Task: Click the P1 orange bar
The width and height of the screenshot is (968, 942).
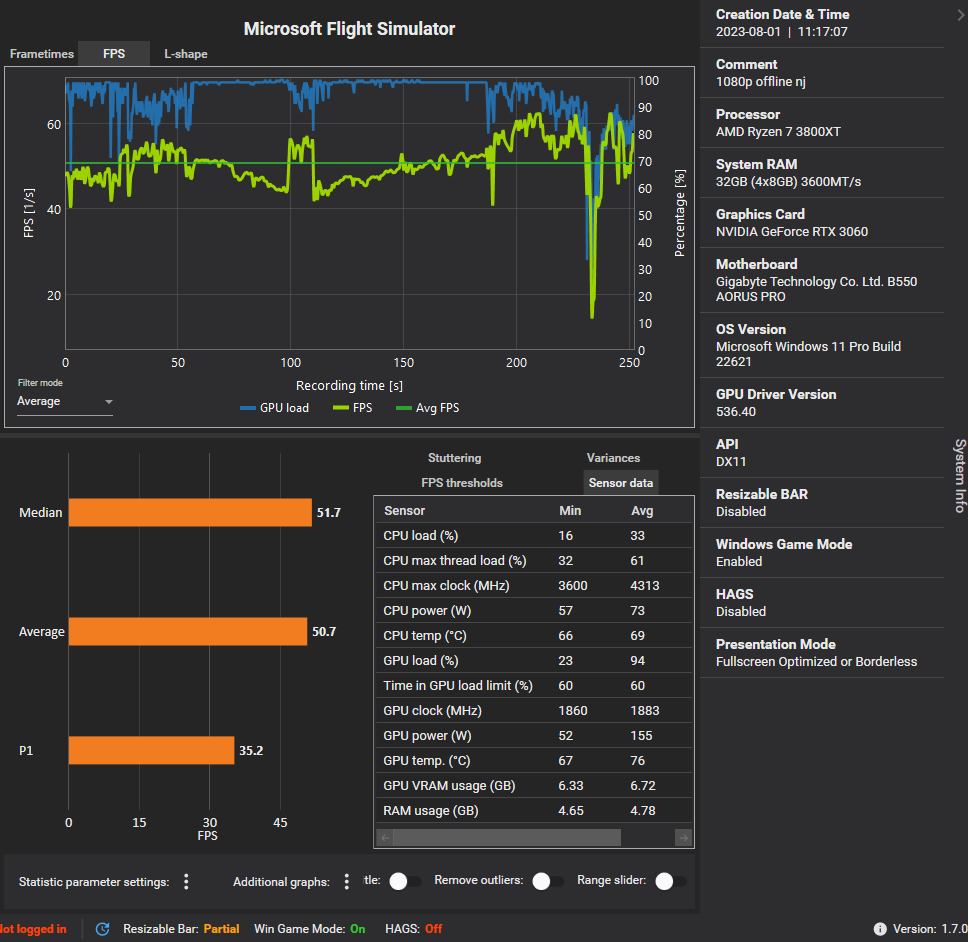Action: [x=151, y=751]
